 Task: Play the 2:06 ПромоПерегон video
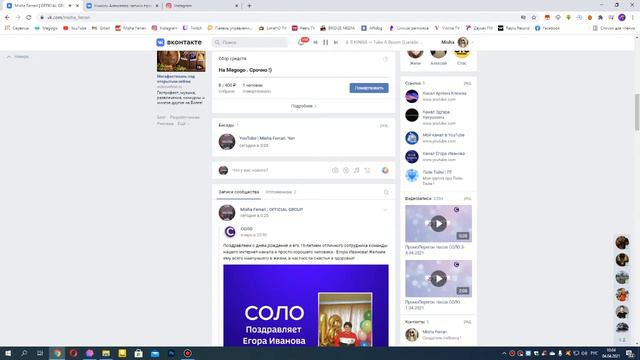pos(438,278)
